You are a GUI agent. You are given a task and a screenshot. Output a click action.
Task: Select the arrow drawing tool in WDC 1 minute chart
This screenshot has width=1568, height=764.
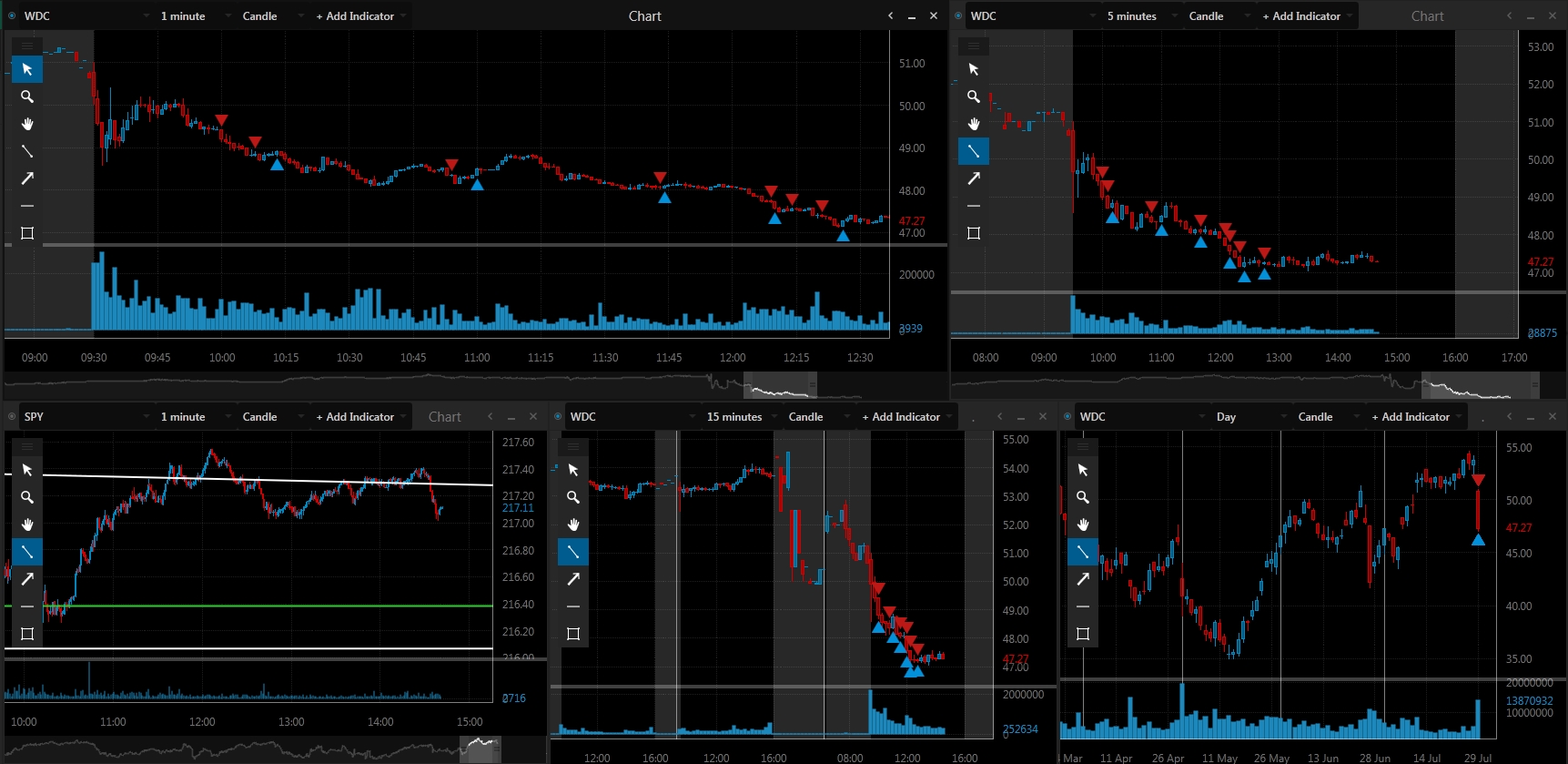tap(27, 178)
